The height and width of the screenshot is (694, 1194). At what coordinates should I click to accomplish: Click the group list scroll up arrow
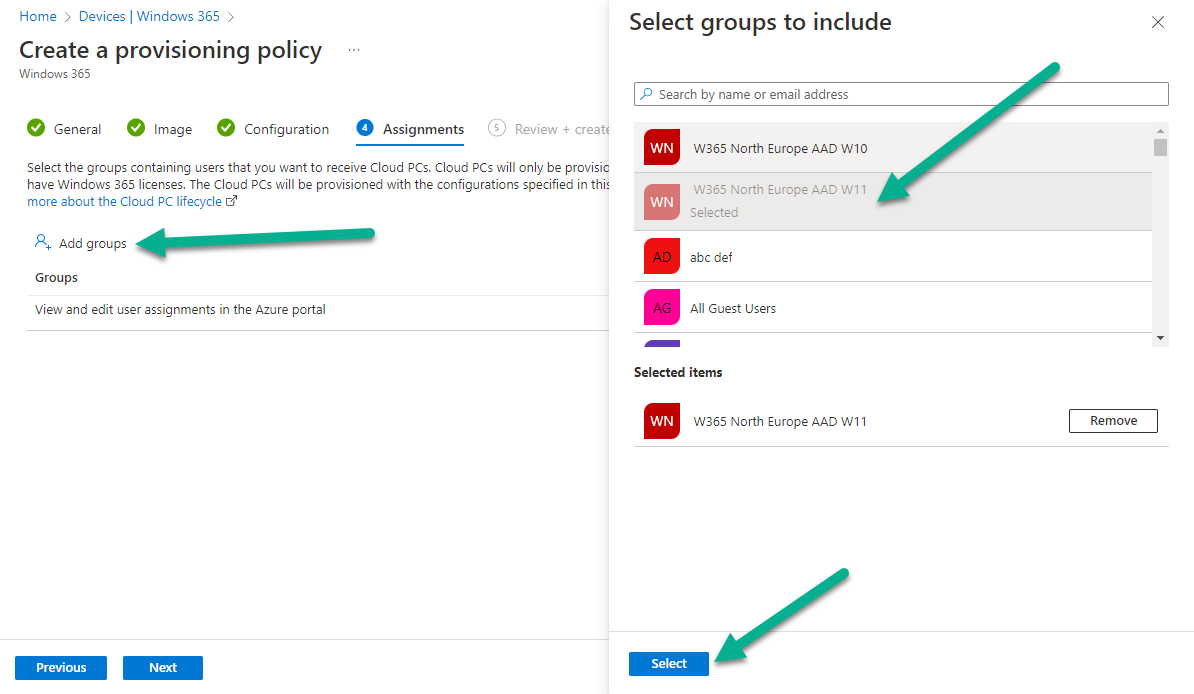coord(1160,131)
